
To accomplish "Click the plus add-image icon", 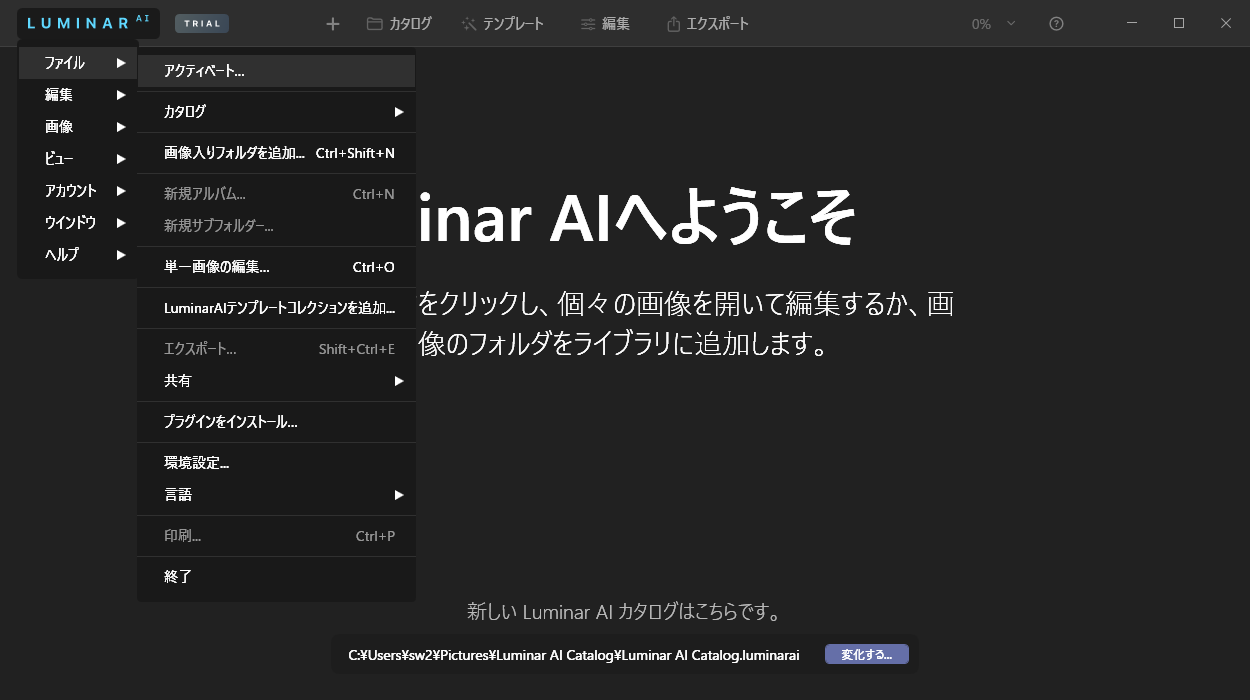I will 333,24.
